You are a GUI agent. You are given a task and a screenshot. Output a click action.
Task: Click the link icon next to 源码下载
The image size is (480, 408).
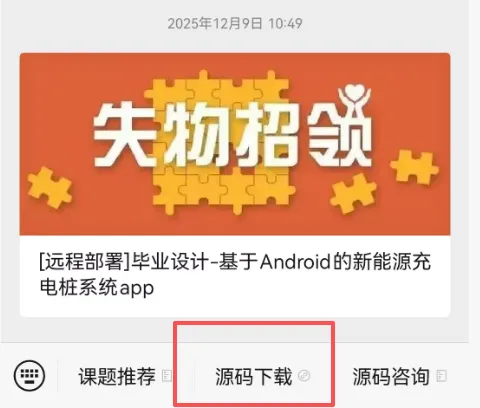[x=304, y=376]
